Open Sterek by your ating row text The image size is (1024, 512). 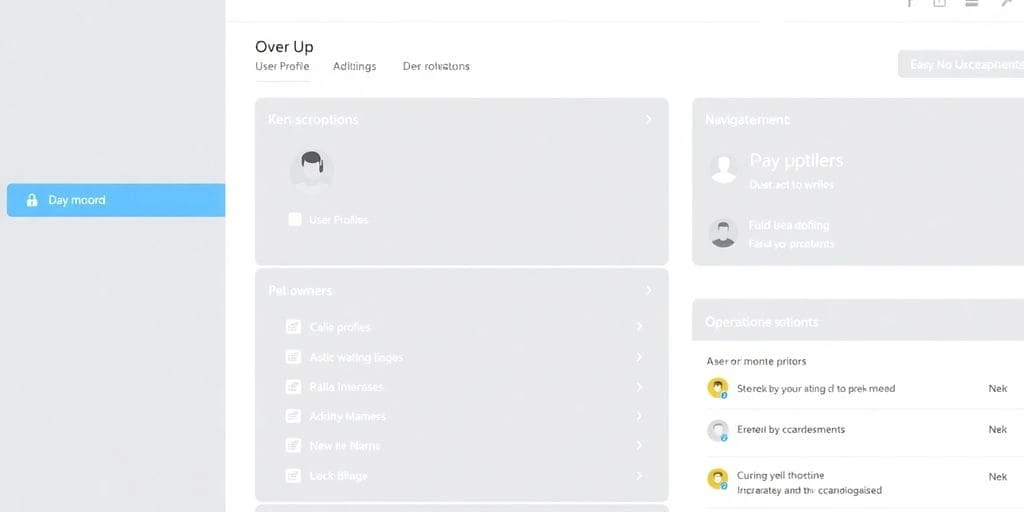click(816, 388)
